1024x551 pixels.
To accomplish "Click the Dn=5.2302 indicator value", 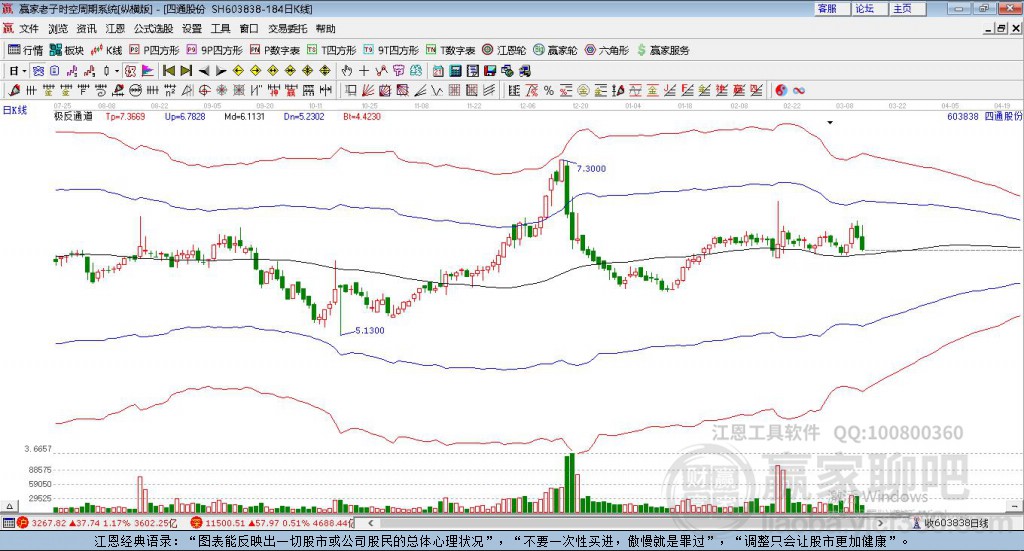I will coord(304,116).
